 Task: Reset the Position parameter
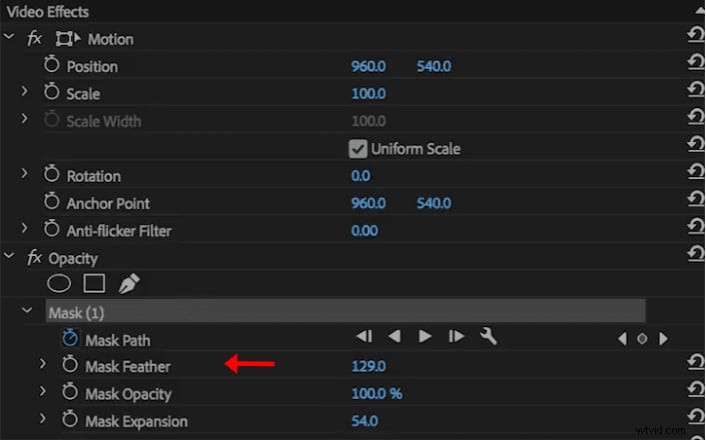(x=696, y=62)
